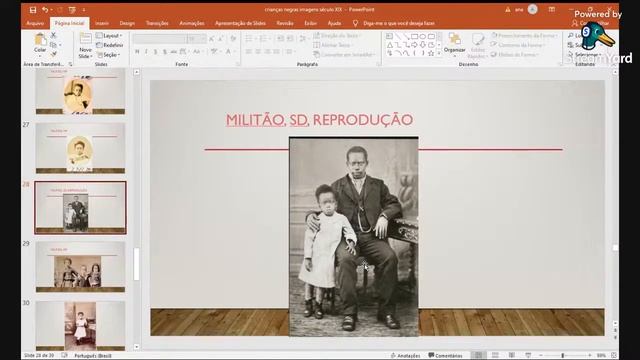Click the Undo arrow icon
Viewport: 640px width, 360px height.
click(x=45, y=10)
